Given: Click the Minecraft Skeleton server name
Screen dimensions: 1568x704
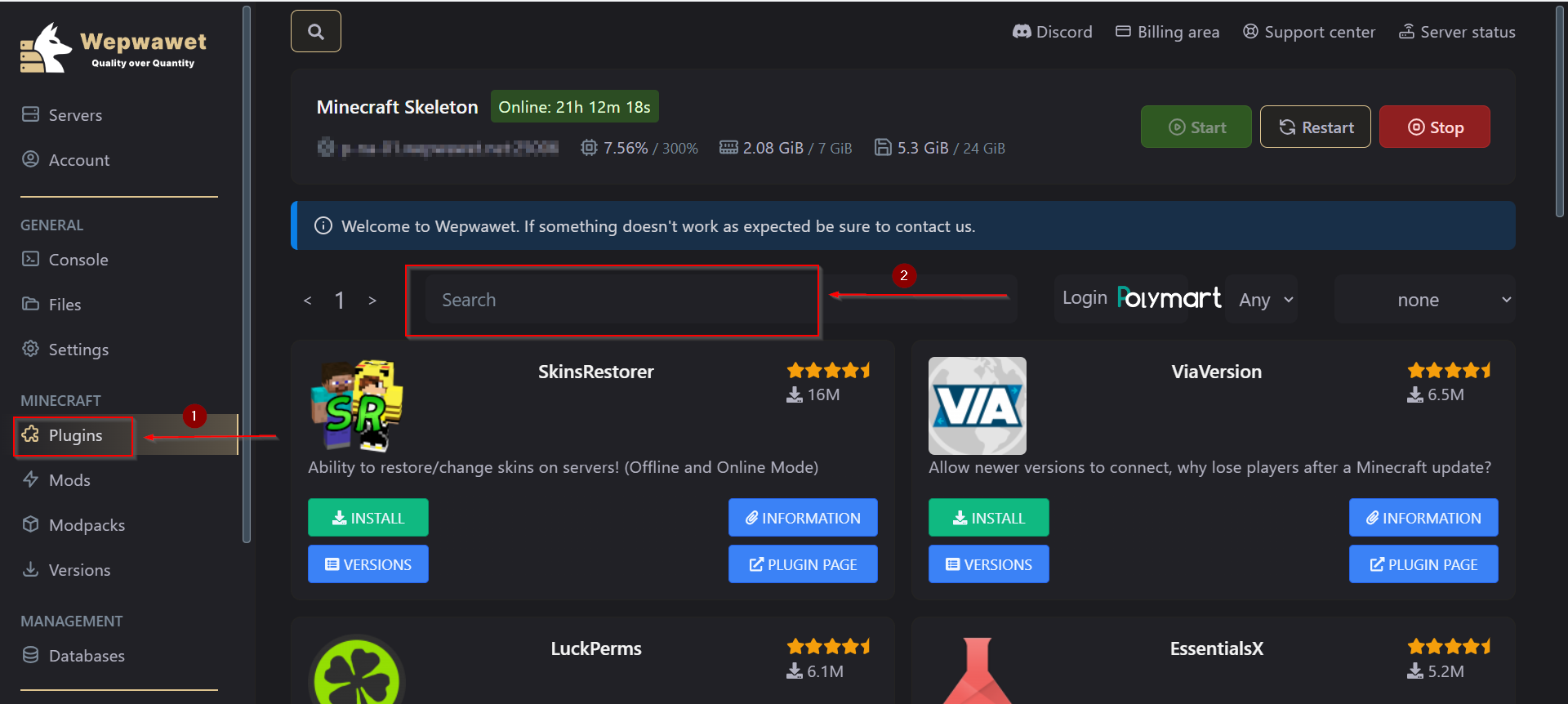Looking at the screenshot, I should click(x=397, y=107).
